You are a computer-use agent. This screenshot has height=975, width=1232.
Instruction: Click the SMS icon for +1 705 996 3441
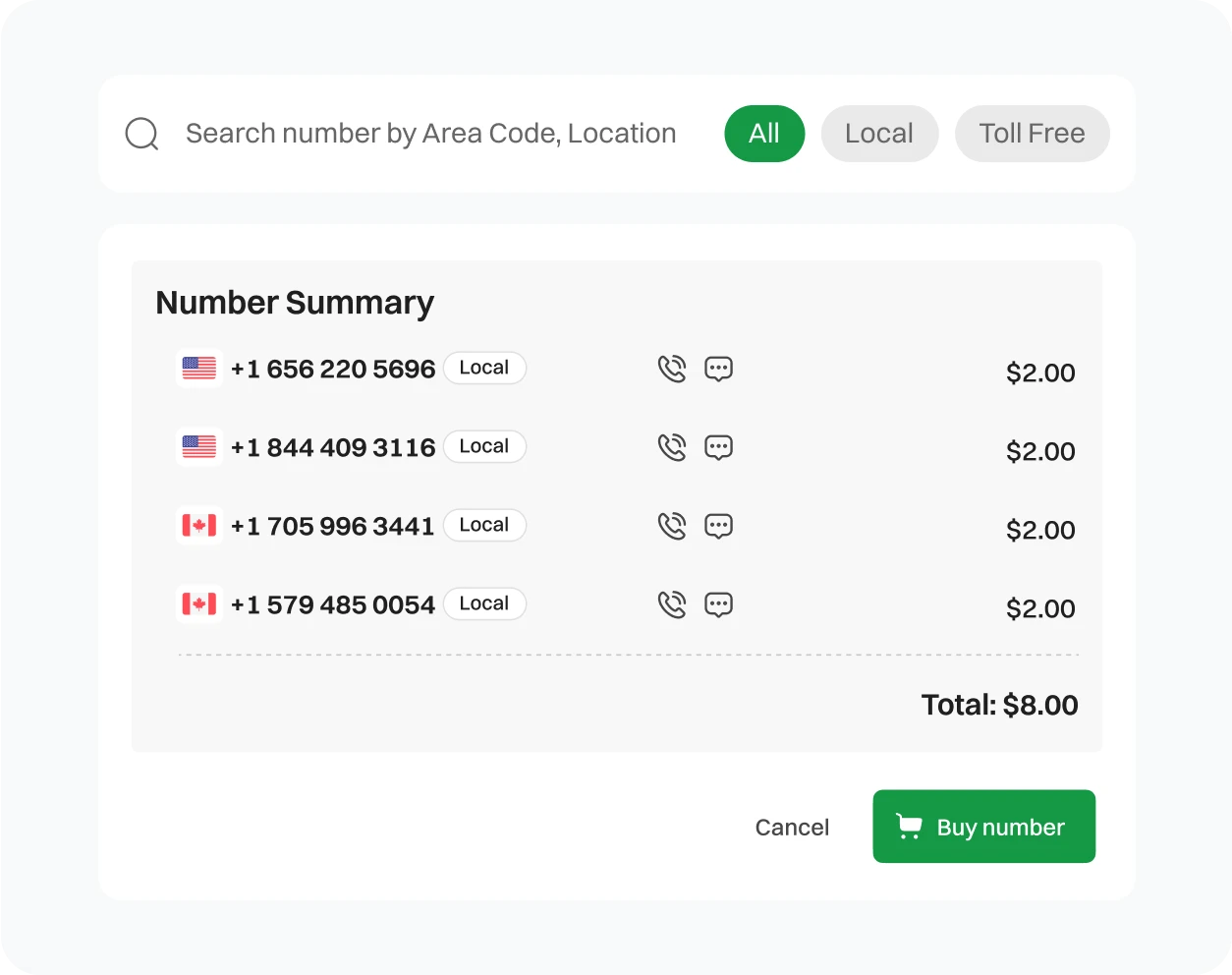click(x=718, y=526)
